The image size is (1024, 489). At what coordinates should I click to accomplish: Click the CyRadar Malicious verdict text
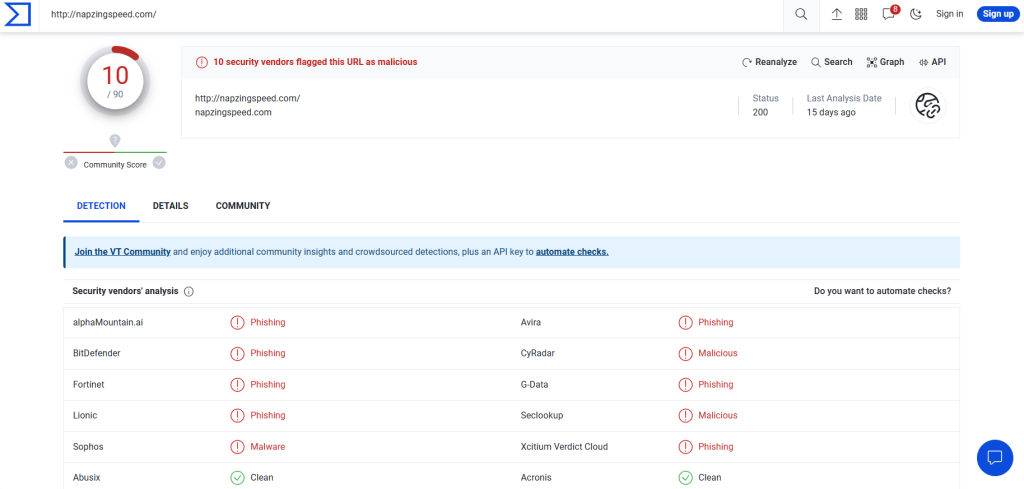[718, 353]
